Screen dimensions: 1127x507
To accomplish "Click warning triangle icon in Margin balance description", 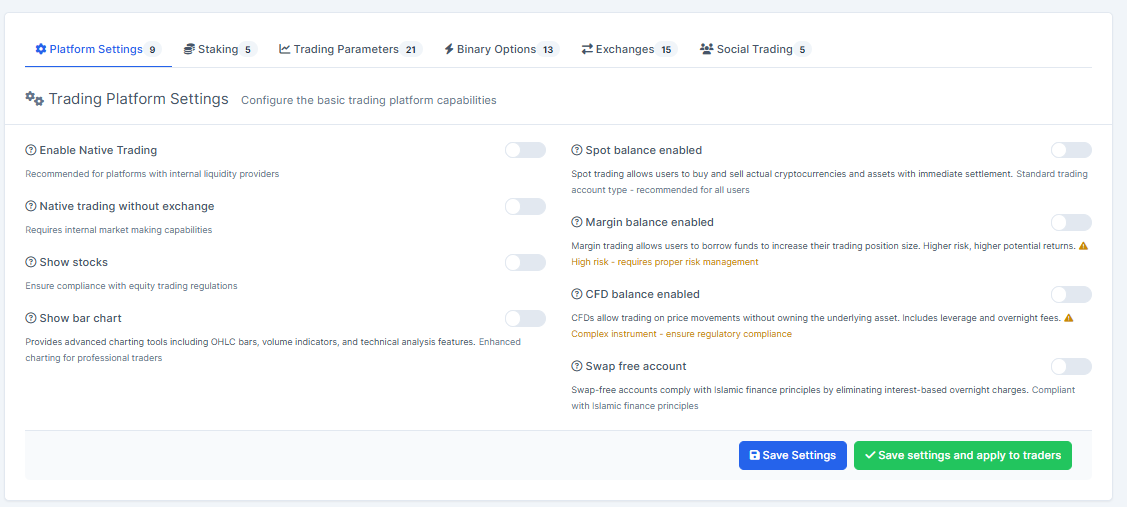I will 1083,246.
